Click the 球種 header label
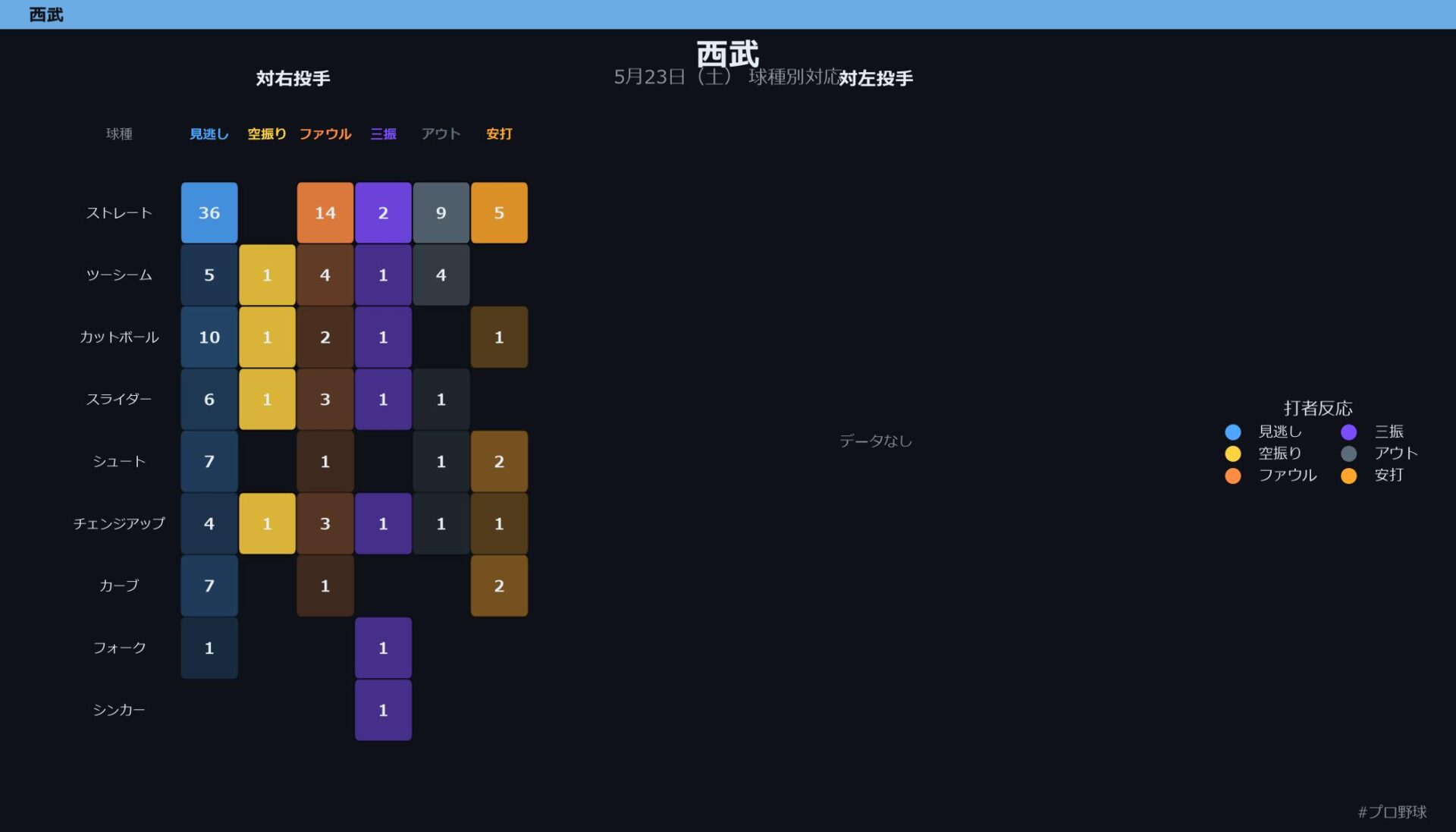 pos(119,134)
